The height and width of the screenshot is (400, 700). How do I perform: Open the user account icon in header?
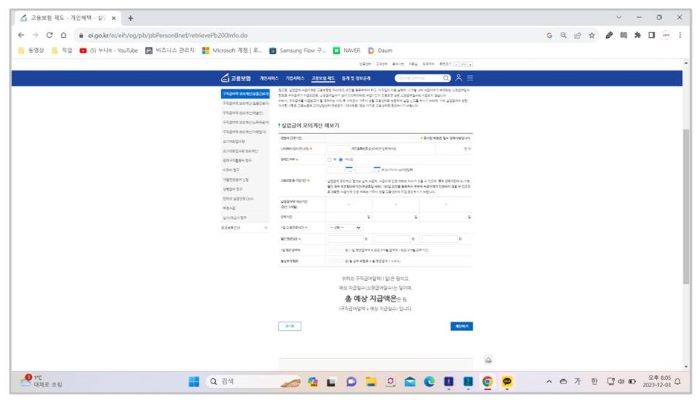[458, 78]
